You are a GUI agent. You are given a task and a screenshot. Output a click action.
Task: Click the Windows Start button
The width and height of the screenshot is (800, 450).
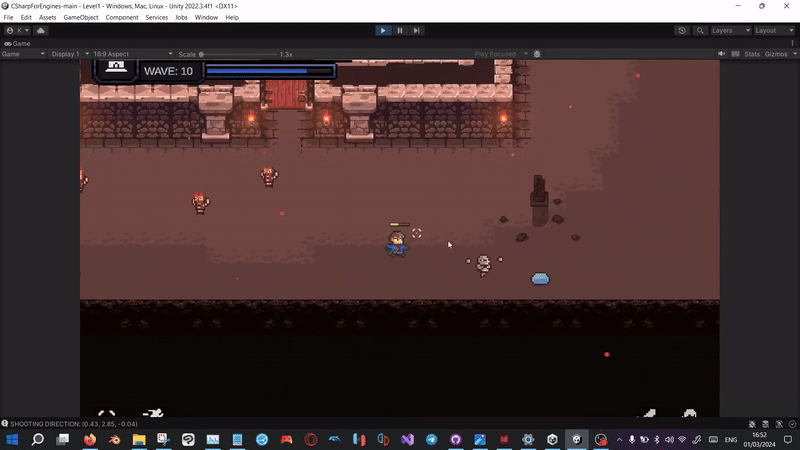[13, 439]
